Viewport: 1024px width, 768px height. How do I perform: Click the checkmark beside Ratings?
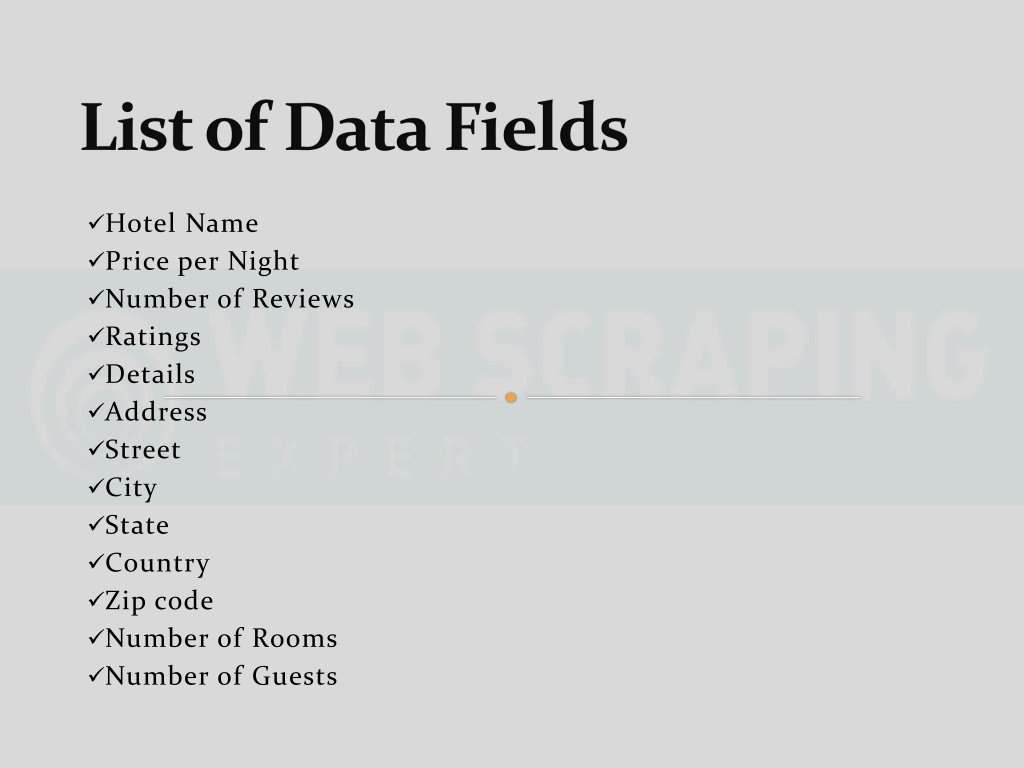pyautogui.click(x=96, y=336)
